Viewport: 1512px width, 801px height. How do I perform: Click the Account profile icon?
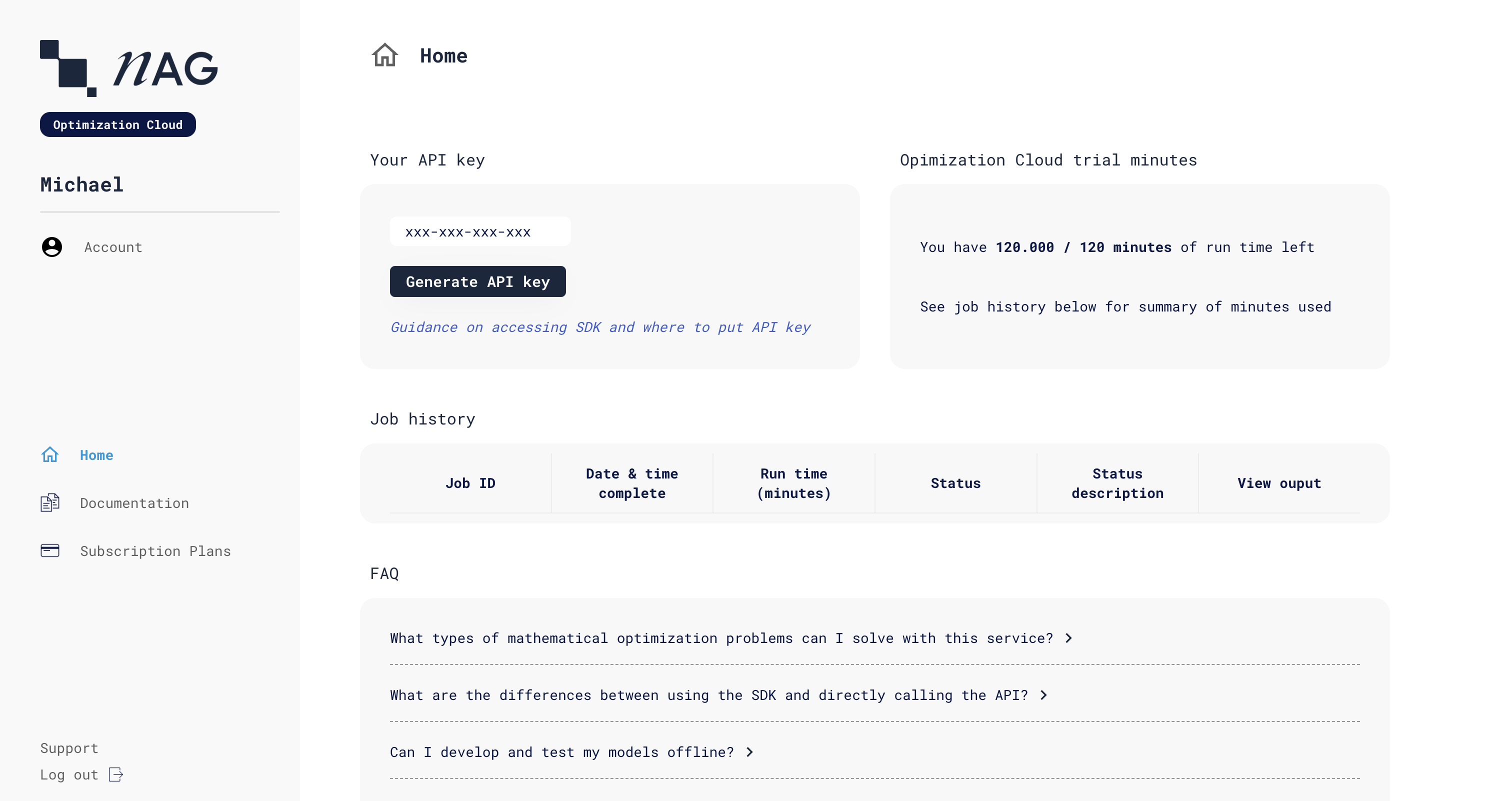tap(51, 247)
